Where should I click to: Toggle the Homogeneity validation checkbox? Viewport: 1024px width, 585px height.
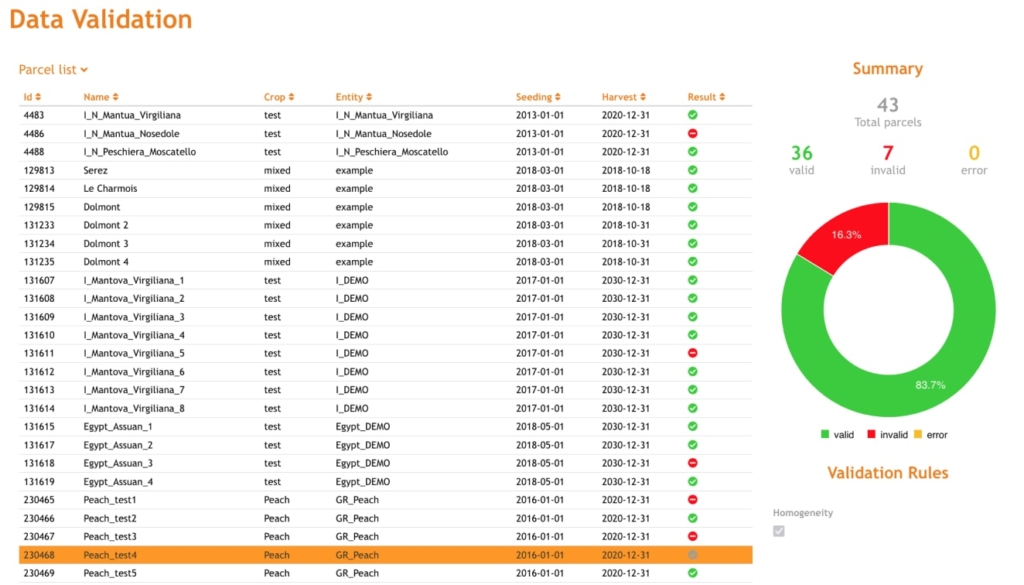pos(779,531)
